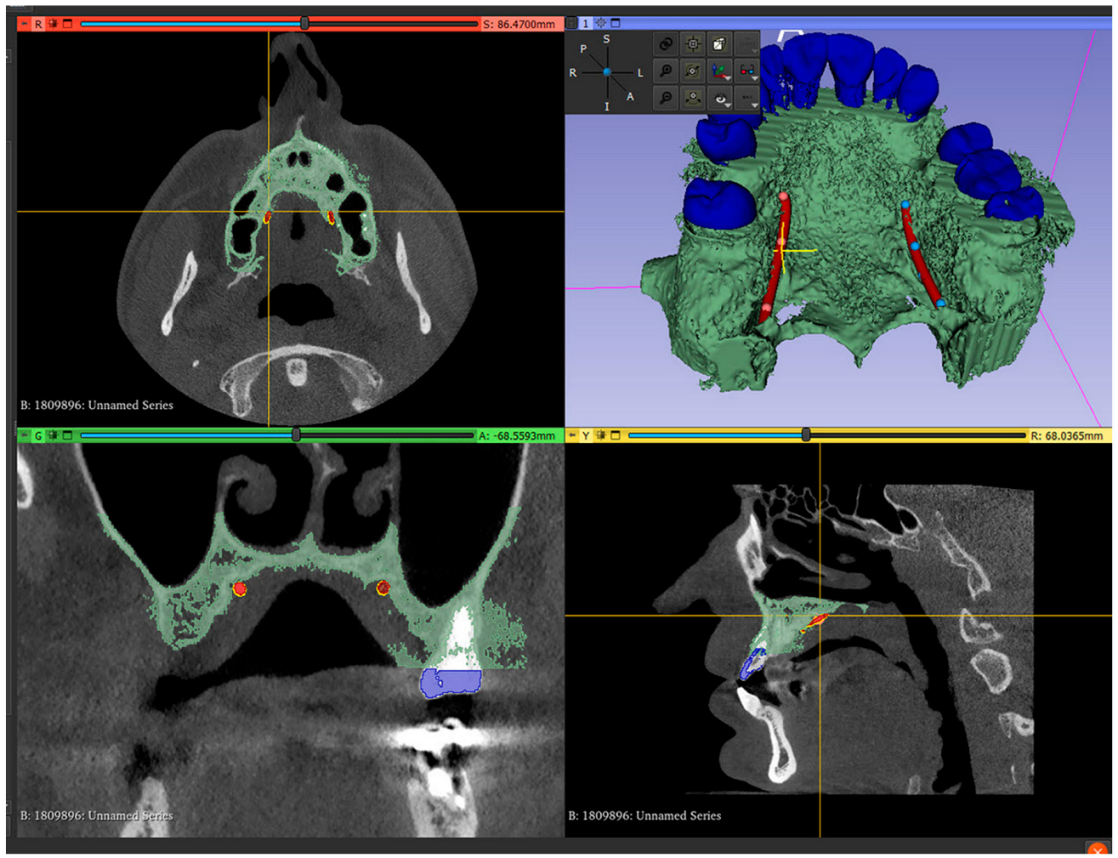Click the I inferior axis label
Image resolution: width=1118 pixels, height=858 pixels.
tap(607, 106)
